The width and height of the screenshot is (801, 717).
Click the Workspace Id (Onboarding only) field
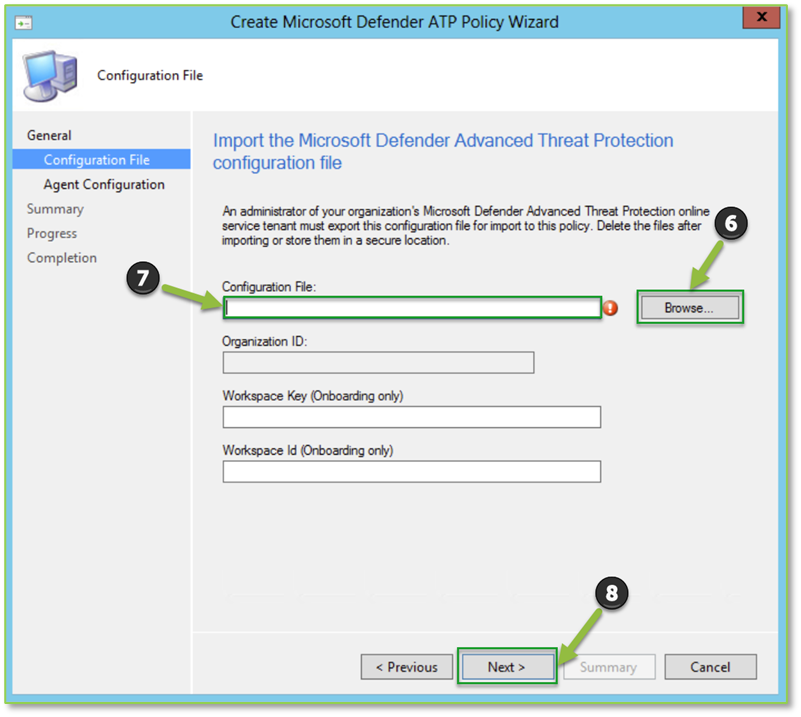click(410, 471)
